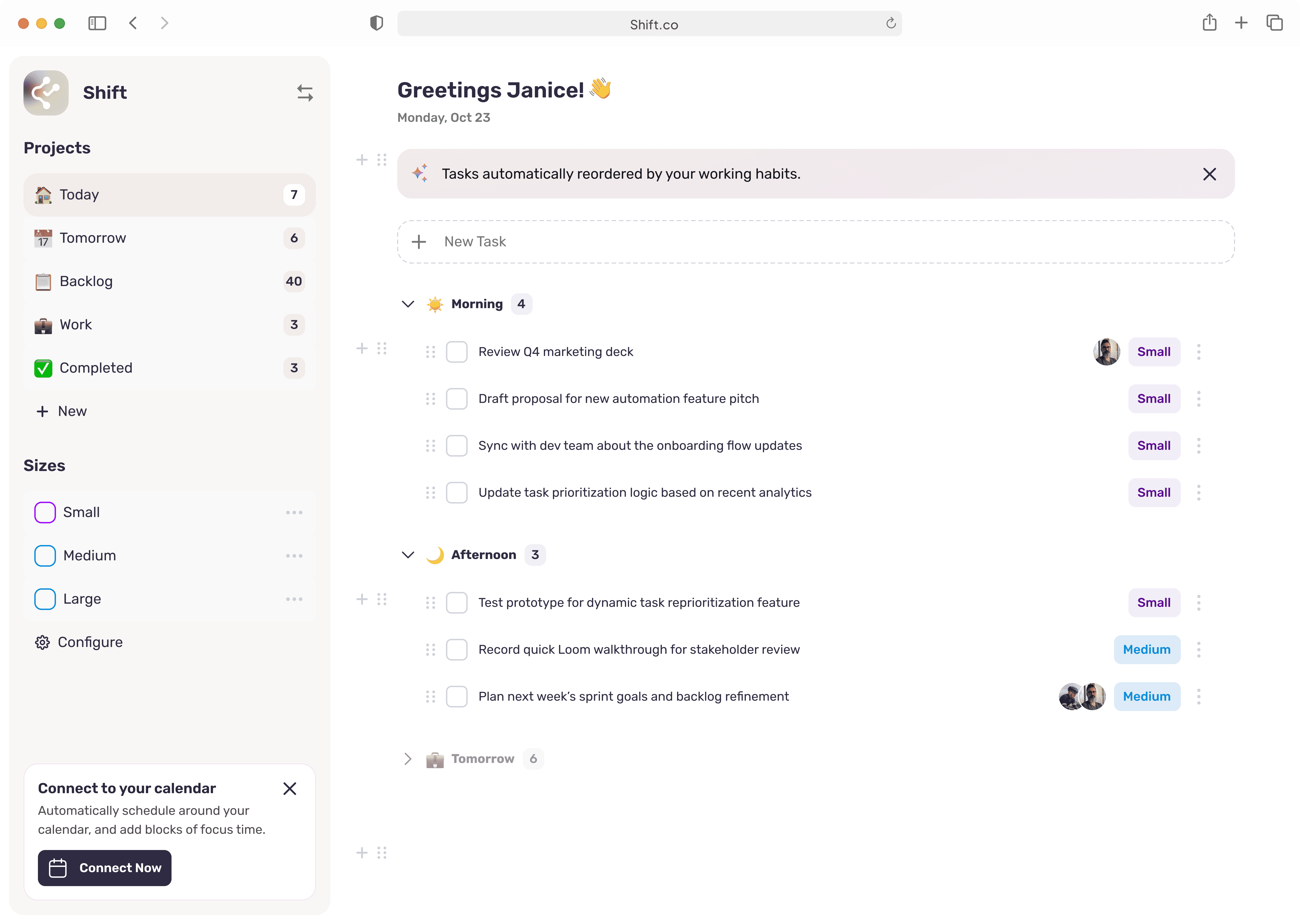Collapse the Afternoon task group
Image resolution: width=1300 pixels, height=924 pixels.
[x=408, y=555]
